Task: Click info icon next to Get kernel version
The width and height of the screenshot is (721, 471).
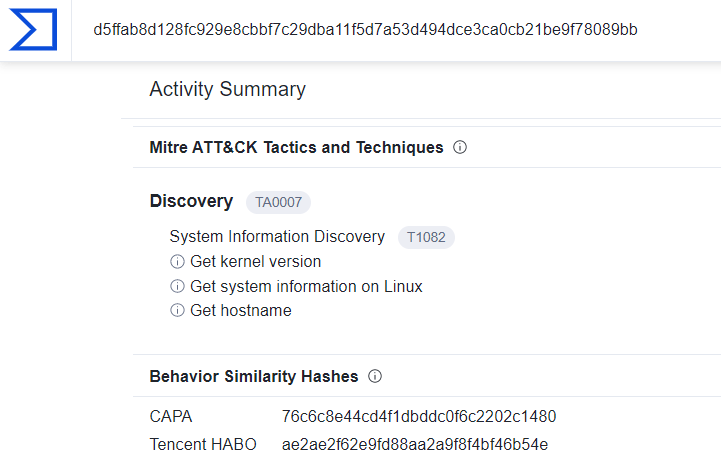Action: tap(177, 261)
